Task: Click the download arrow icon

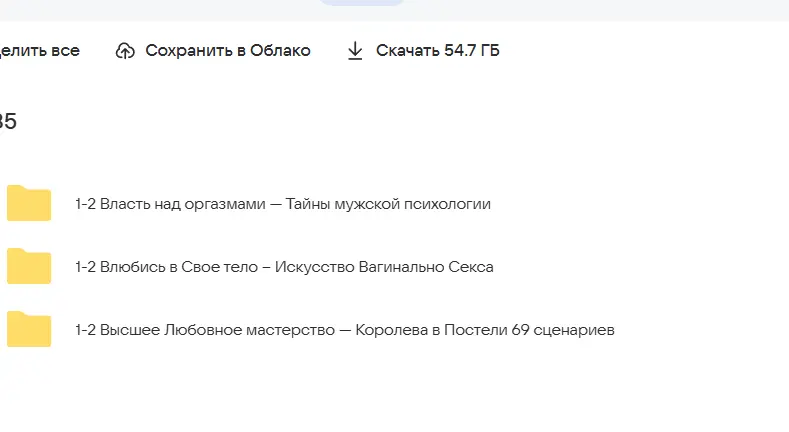Action: pyautogui.click(x=355, y=51)
